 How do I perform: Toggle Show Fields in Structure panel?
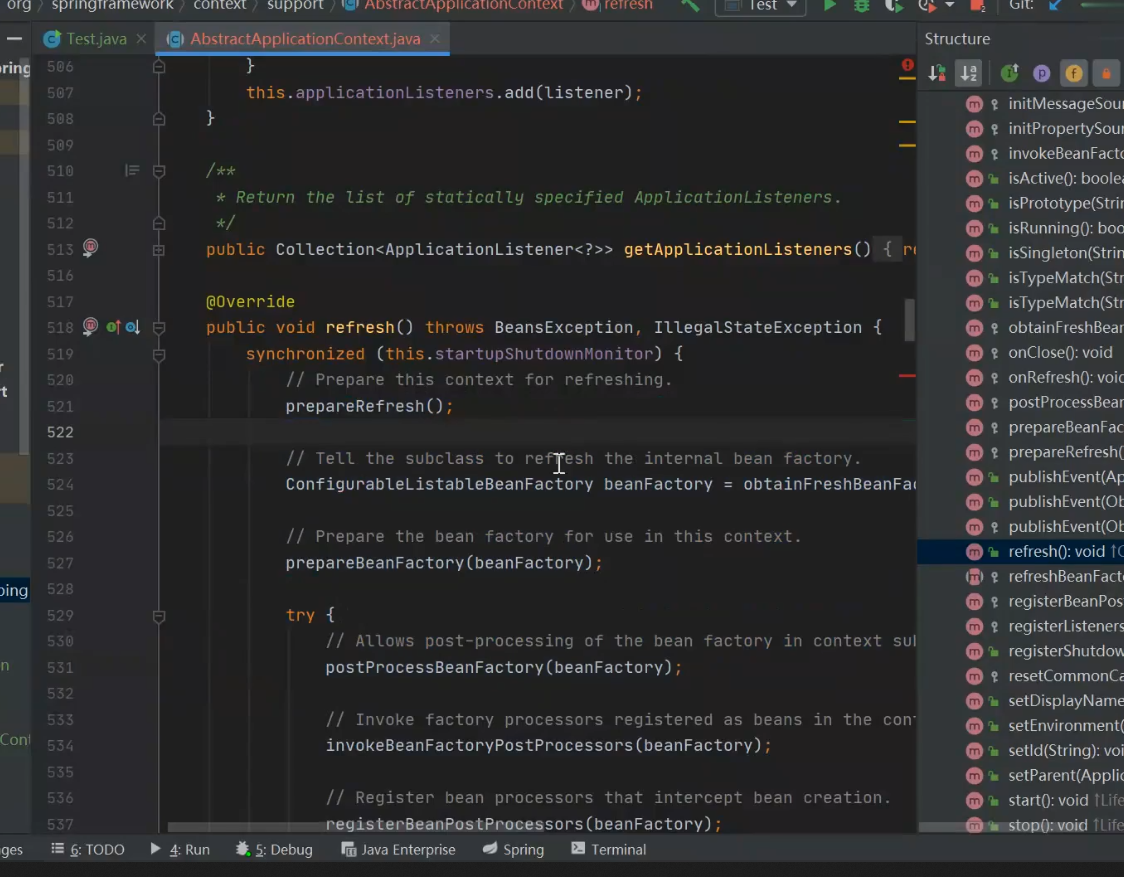coord(1074,73)
